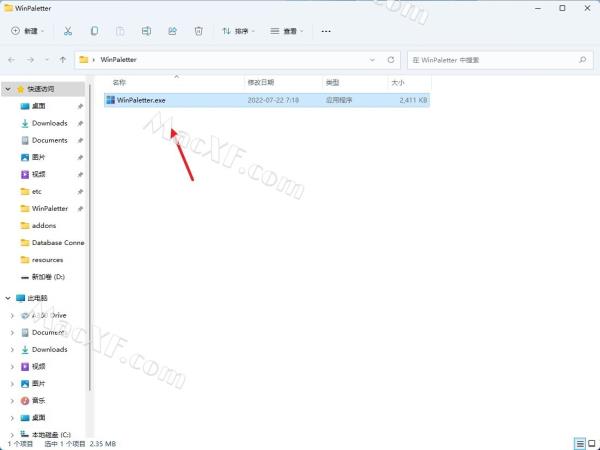
Task: Open Music (音乐) under This PC
Action: point(38,401)
